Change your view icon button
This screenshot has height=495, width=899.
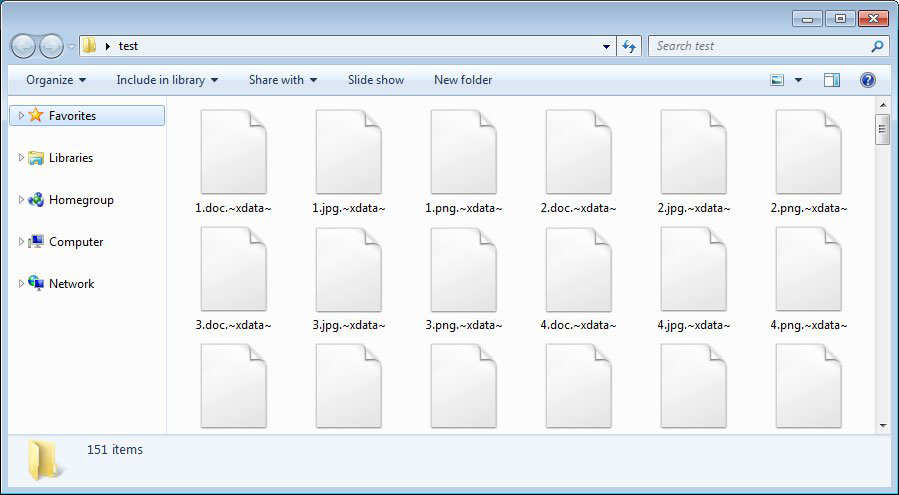point(777,80)
